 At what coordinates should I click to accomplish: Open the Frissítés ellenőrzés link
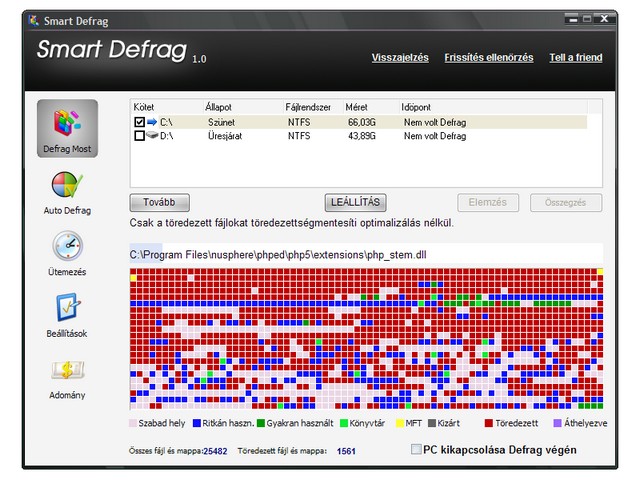coord(489,58)
